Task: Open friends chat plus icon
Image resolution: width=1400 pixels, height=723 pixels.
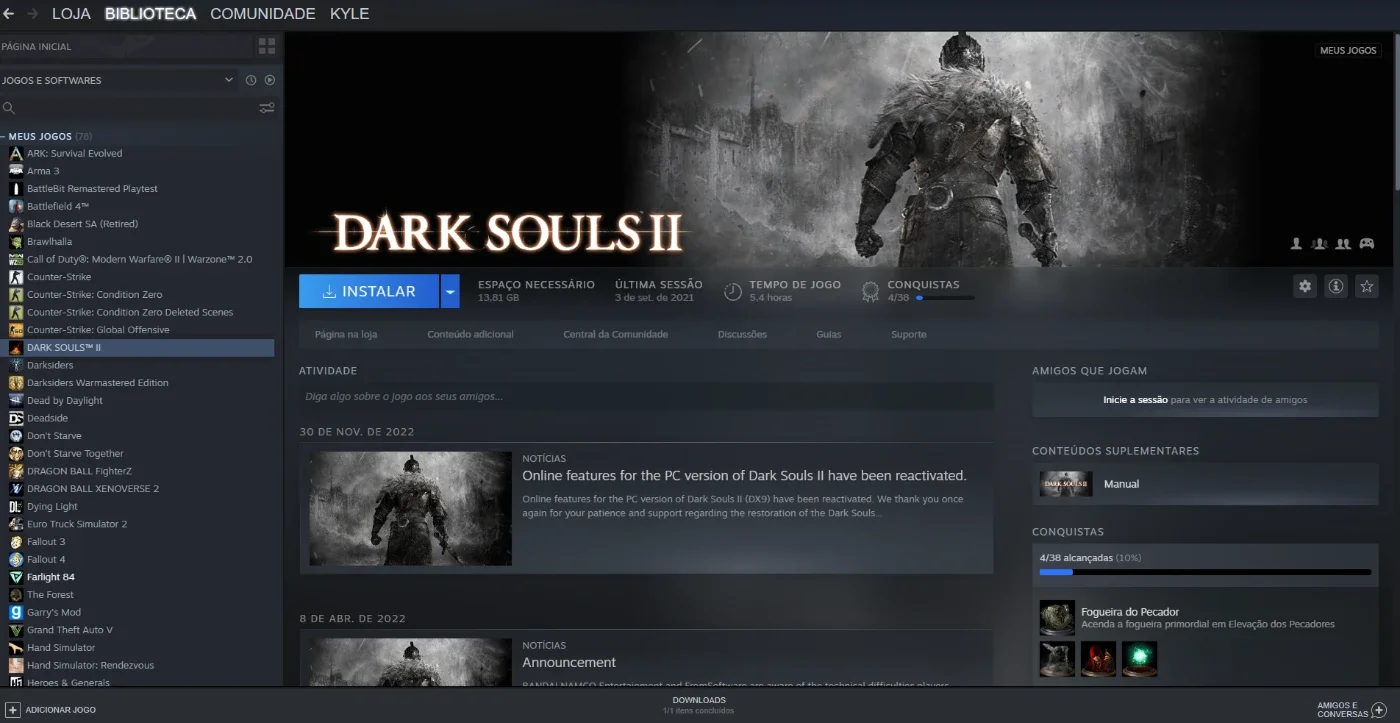Action: tap(1378, 709)
